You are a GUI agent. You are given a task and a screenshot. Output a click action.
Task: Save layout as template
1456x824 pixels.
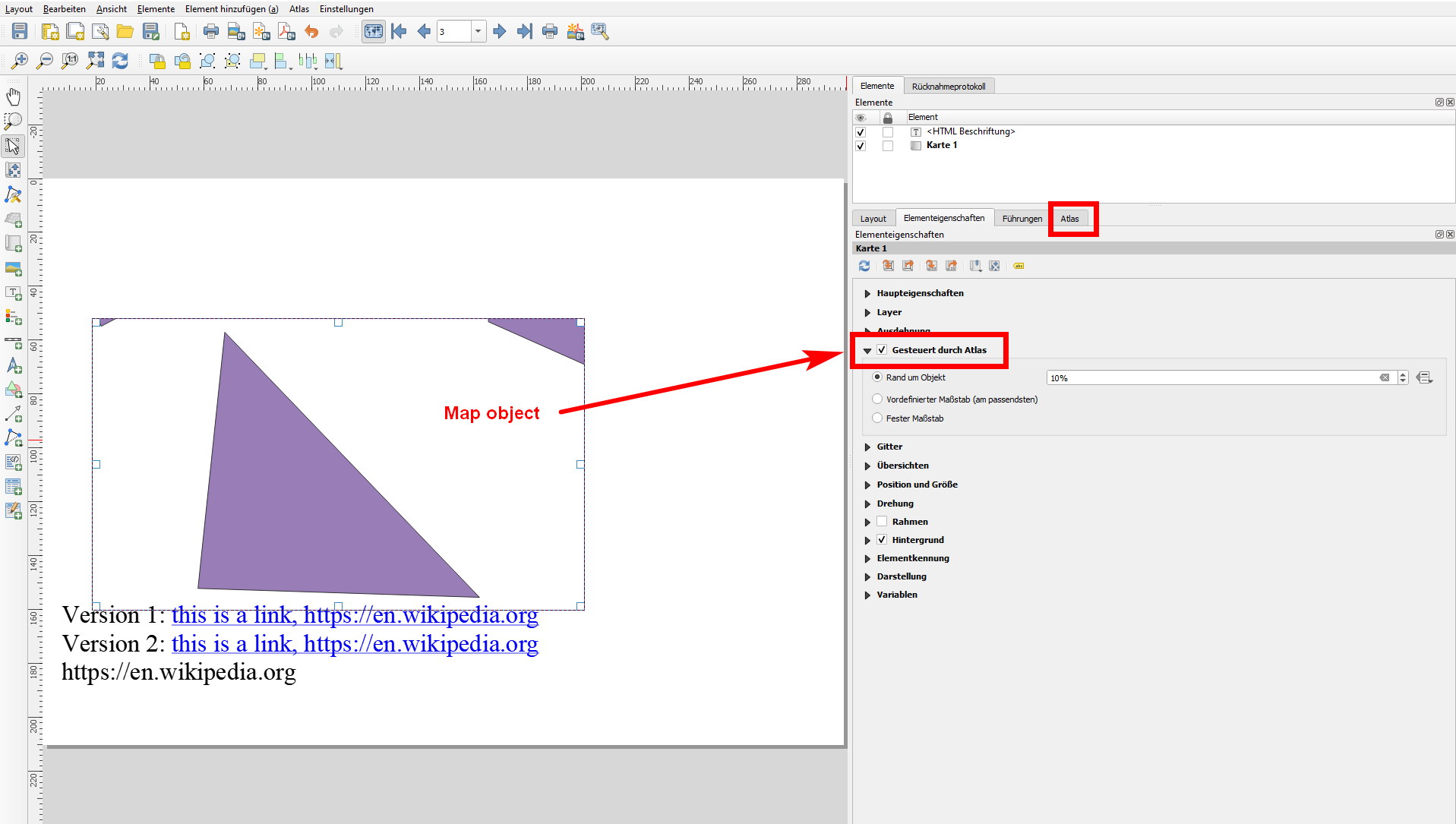(x=151, y=31)
